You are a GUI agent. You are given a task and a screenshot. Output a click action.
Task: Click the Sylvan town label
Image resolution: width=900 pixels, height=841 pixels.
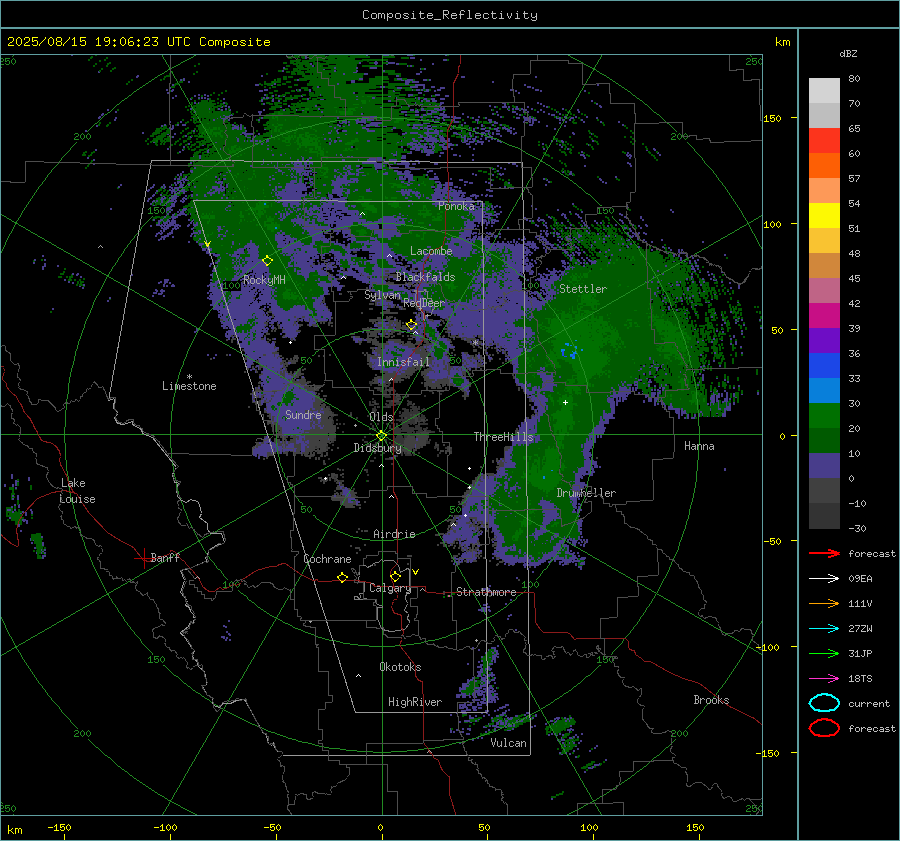[x=382, y=295]
